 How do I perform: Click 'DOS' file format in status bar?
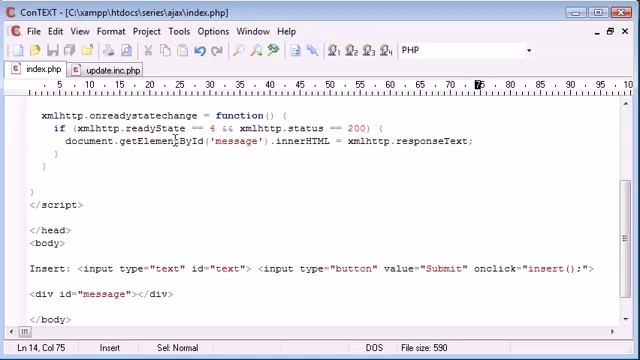coord(374,348)
